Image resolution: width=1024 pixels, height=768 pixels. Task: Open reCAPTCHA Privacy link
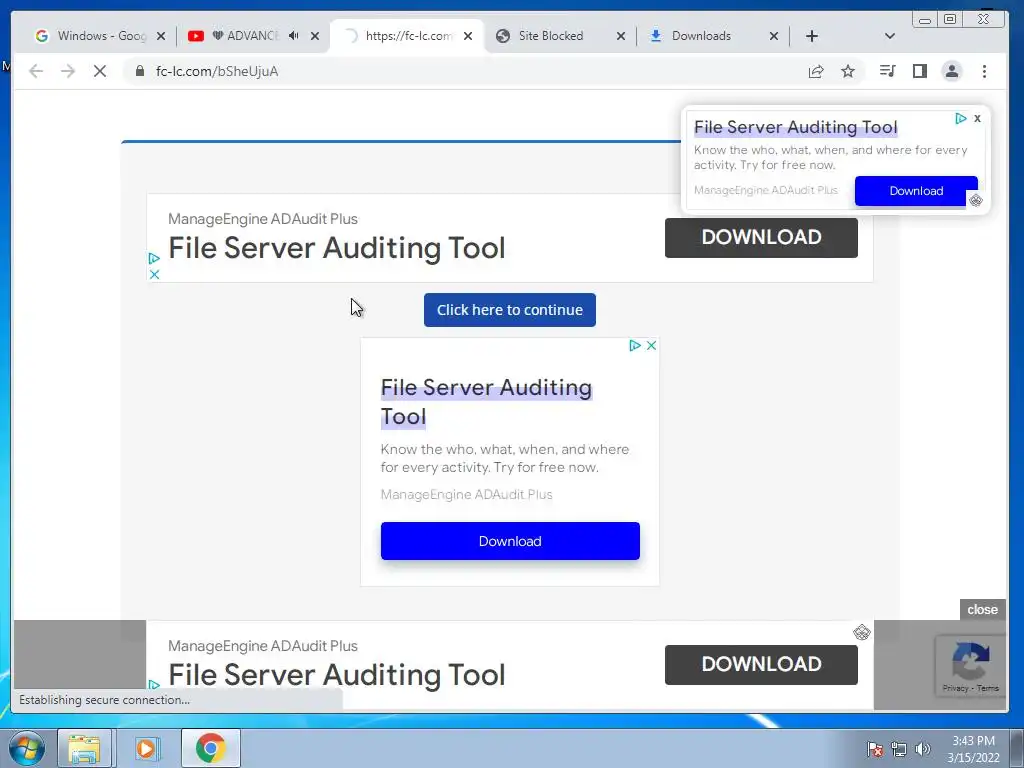(x=955, y=688)
